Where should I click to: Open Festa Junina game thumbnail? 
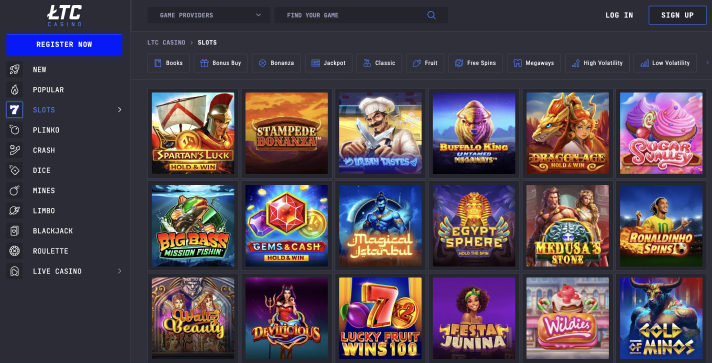click(474, 318)
